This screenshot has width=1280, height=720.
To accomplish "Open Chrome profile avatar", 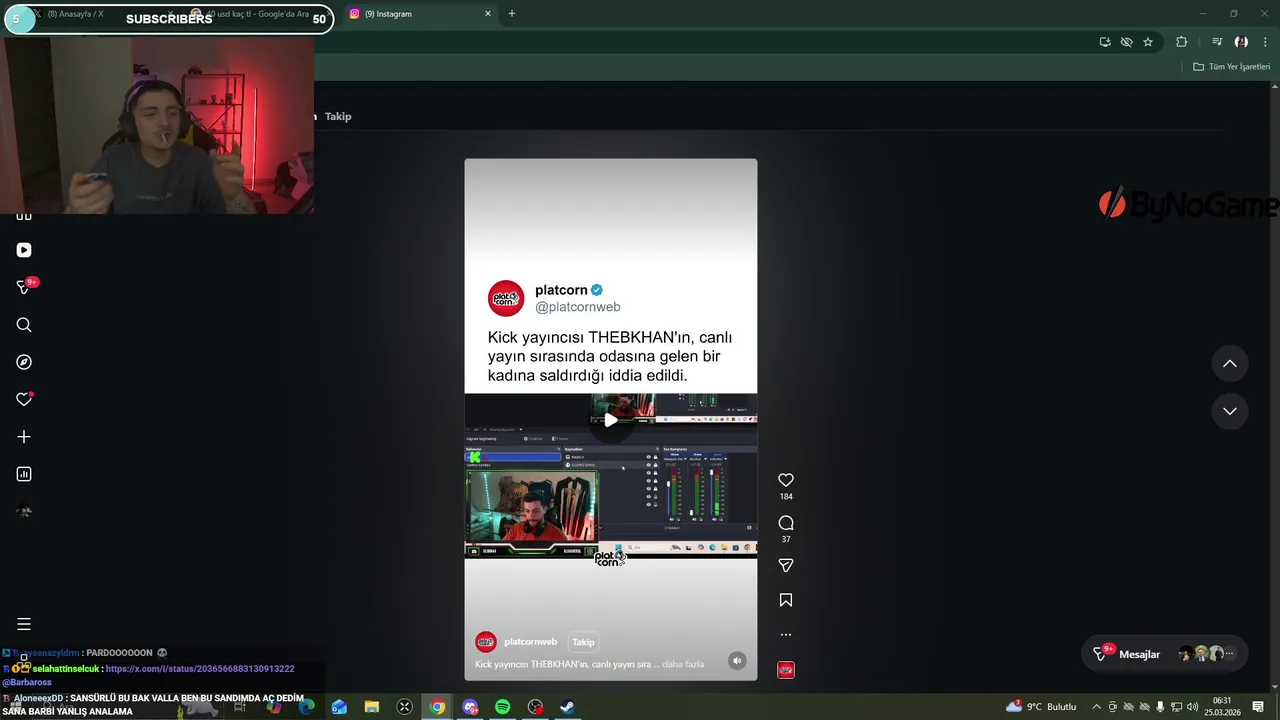I will click(x=1241, y=42).
